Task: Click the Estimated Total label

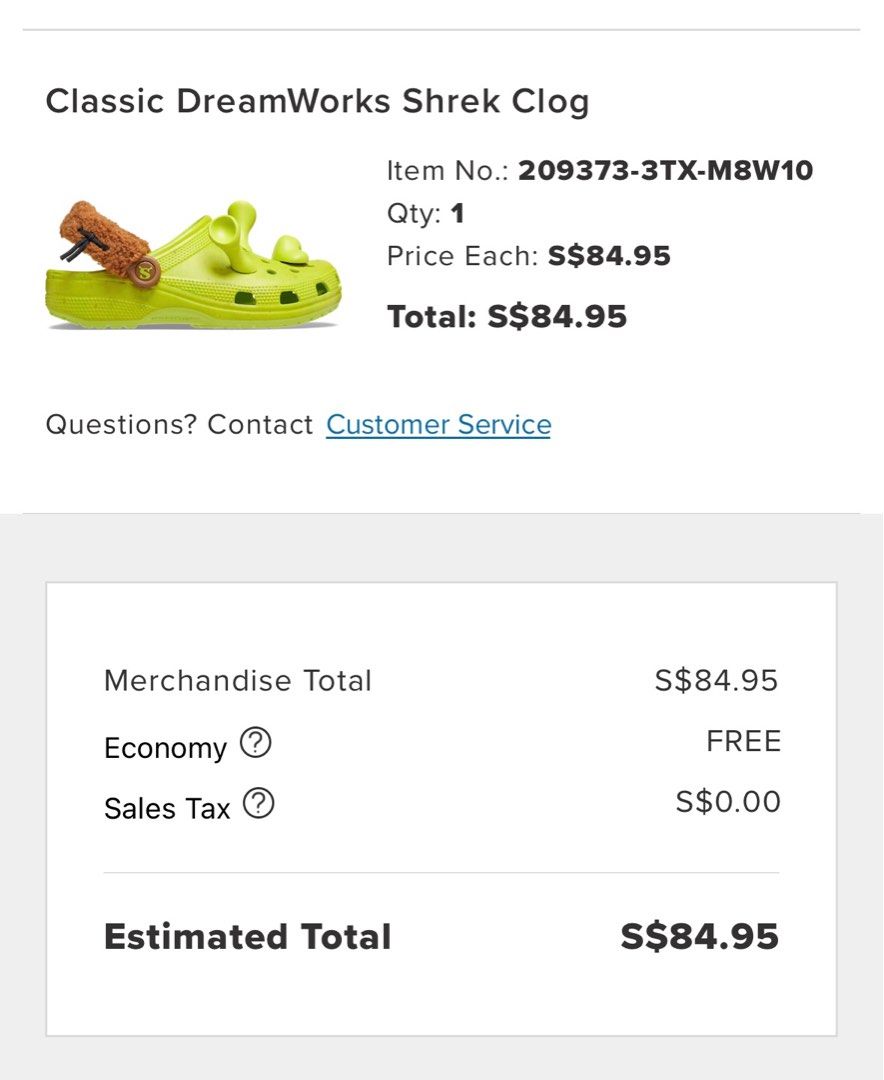Action: pyautogui.click(x=247, y=936)
